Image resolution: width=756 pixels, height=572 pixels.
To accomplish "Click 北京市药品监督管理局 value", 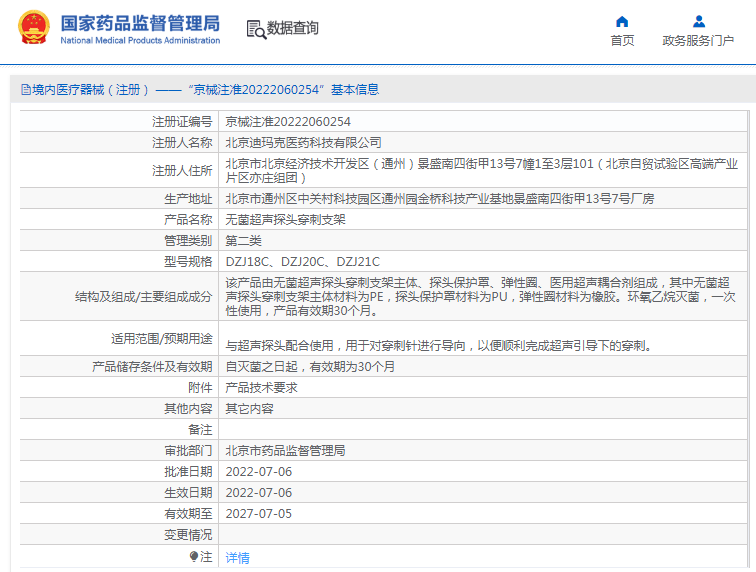I will [285, 450].
